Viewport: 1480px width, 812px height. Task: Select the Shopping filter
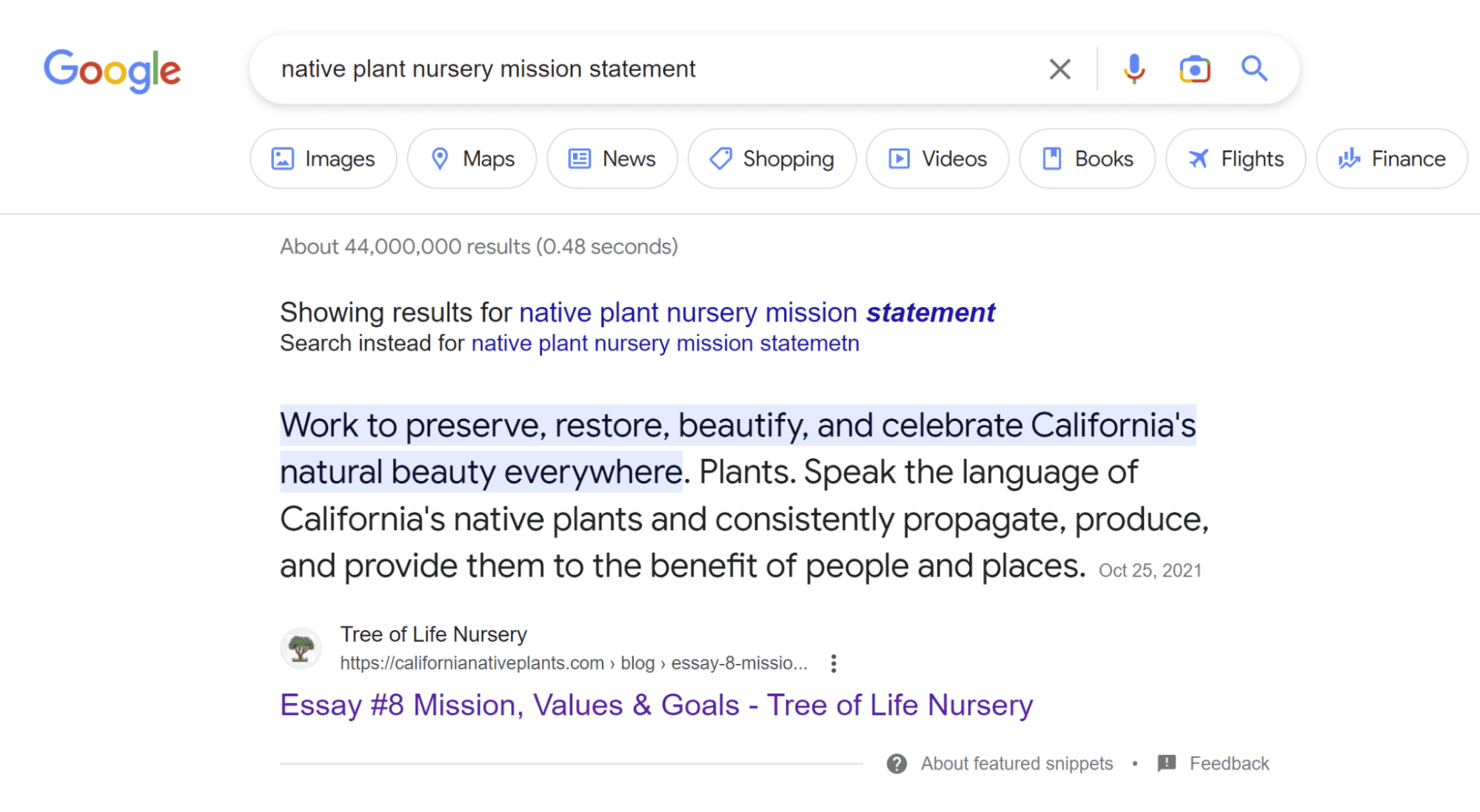tap(771, 159)
